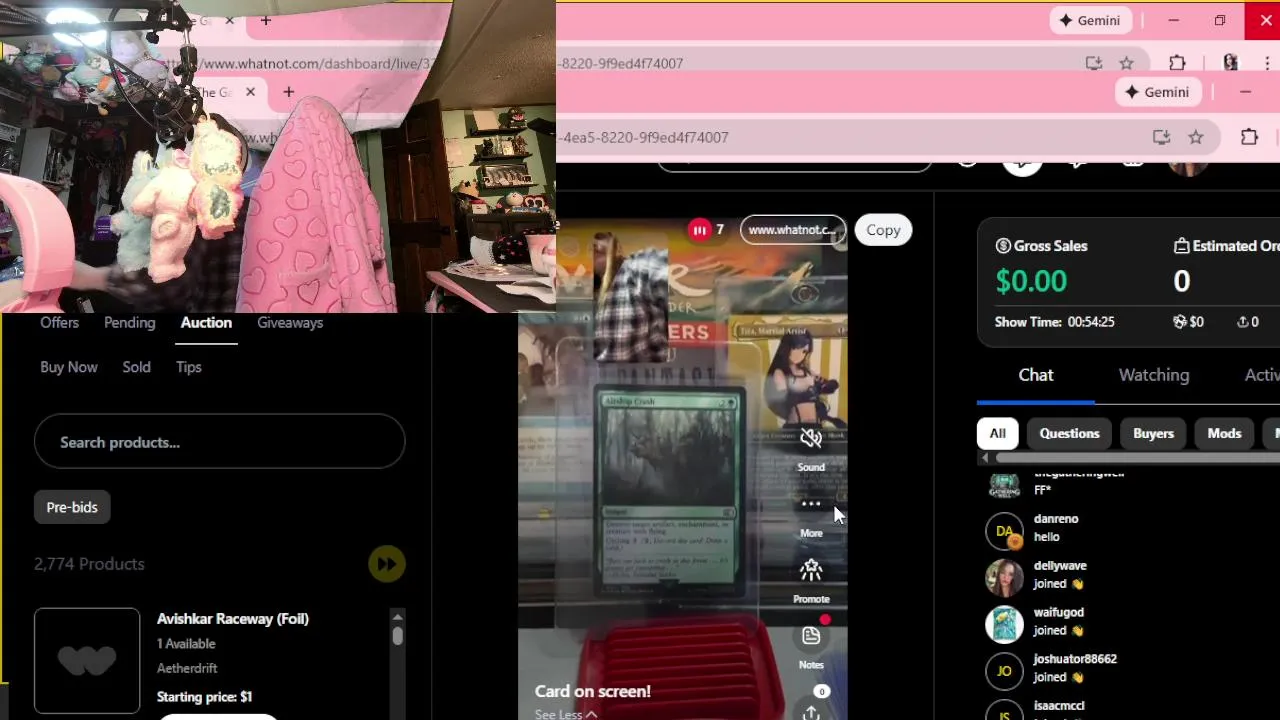Open Avishkar Raceway (Foil) product thumbnail
The image size is (1280, 720).
[x=87, y=661]
